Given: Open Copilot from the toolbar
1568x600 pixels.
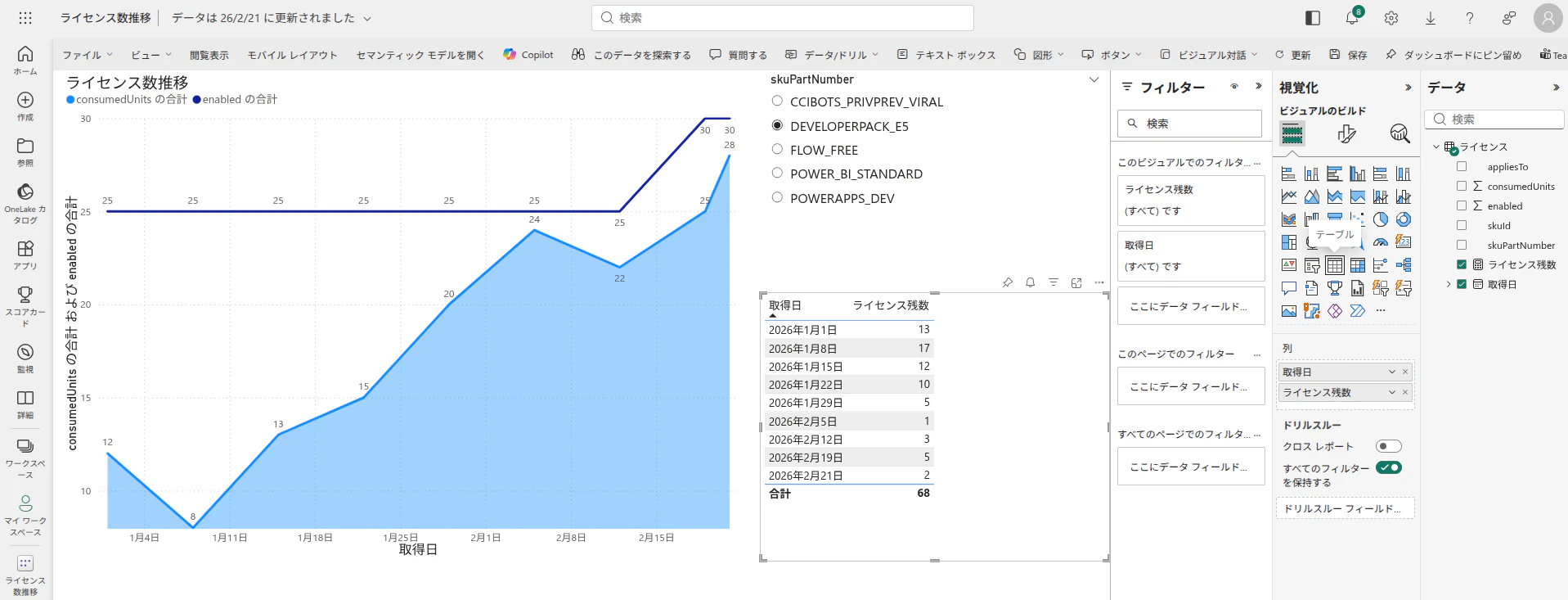Looking at the screenshot, I should tap(528, 55).
